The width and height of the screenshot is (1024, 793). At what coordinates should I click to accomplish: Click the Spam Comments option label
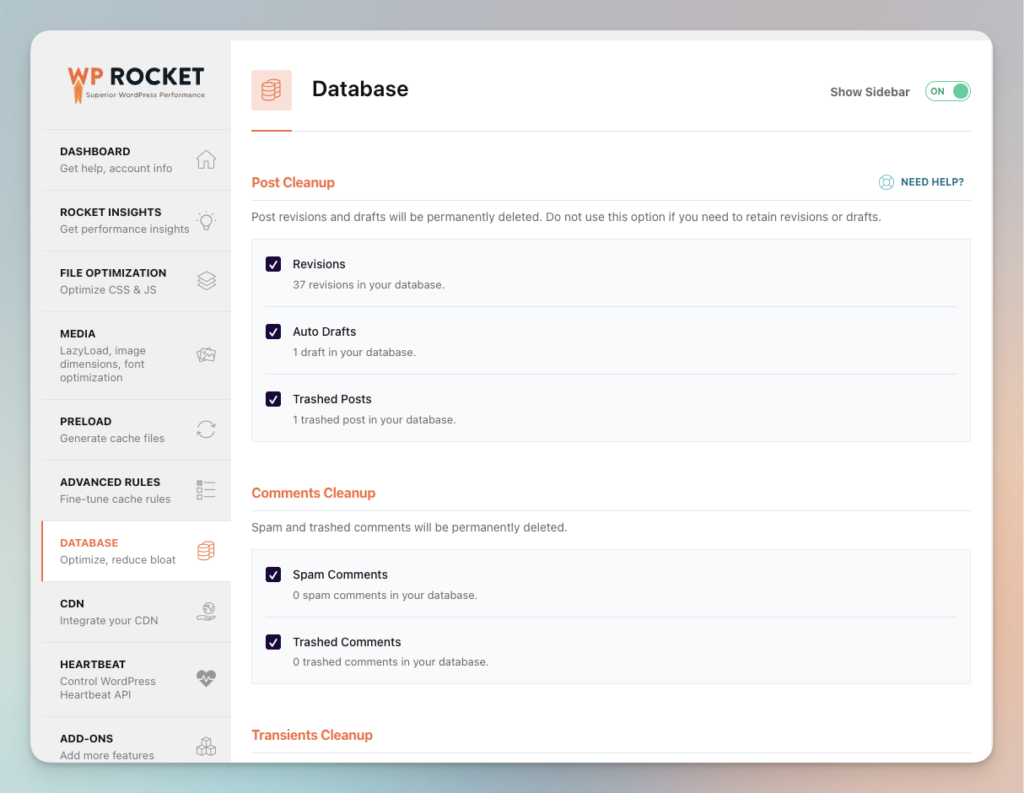pyautogui.click(x=340, y=574)
